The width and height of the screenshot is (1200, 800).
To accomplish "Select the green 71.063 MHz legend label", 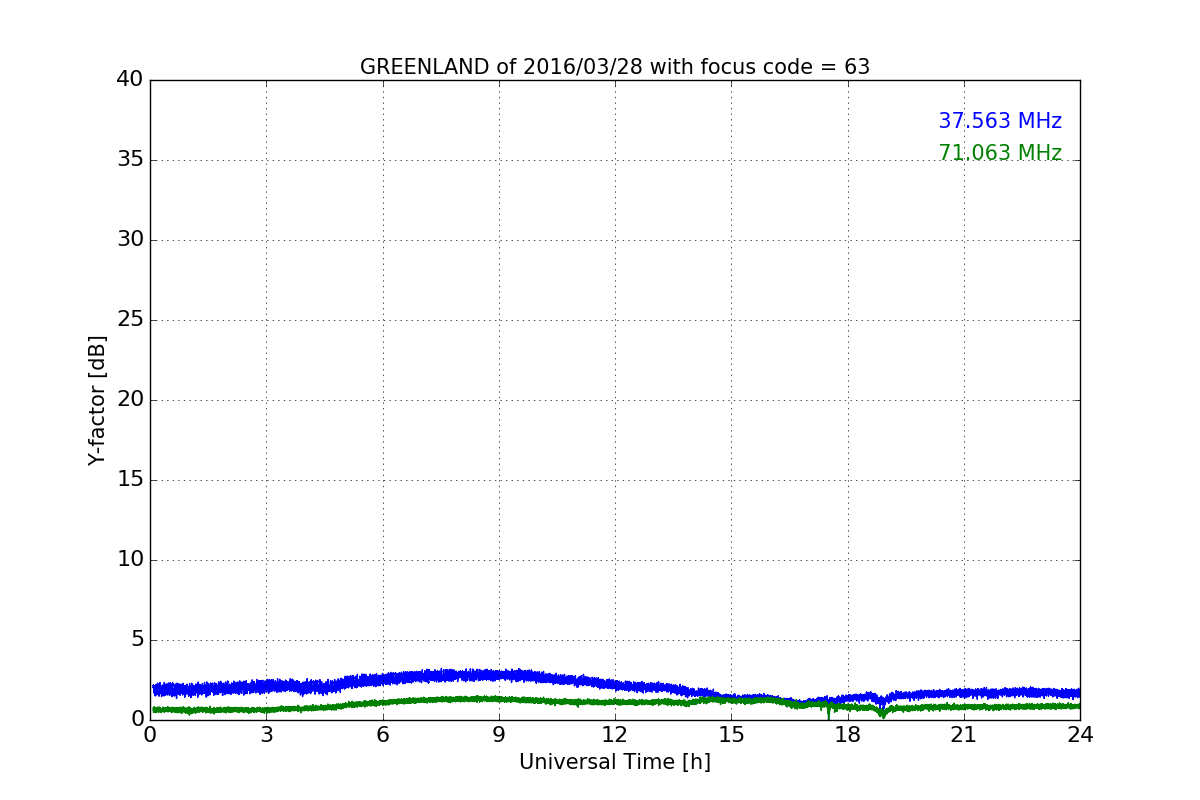I will 1000,153.
